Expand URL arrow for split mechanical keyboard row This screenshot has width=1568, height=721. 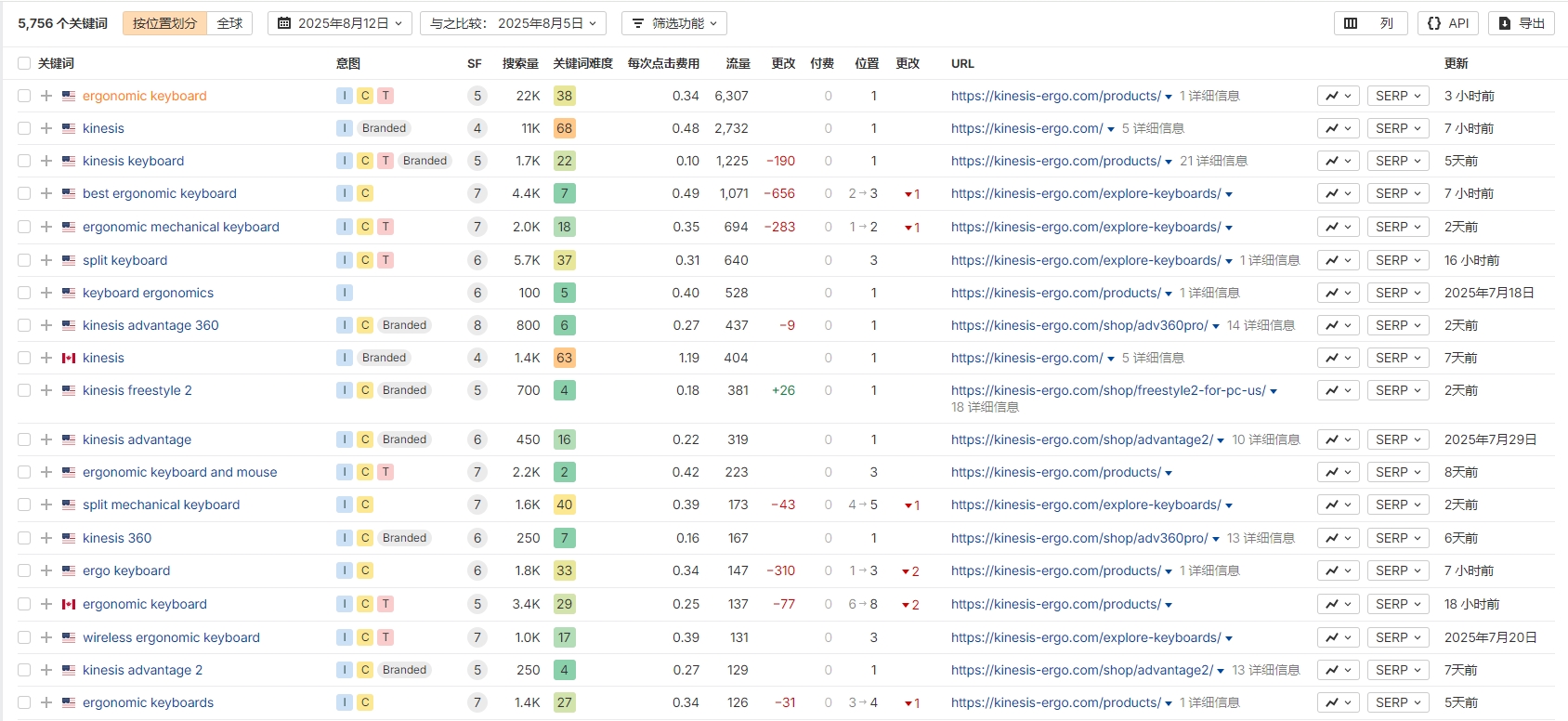1229,505
